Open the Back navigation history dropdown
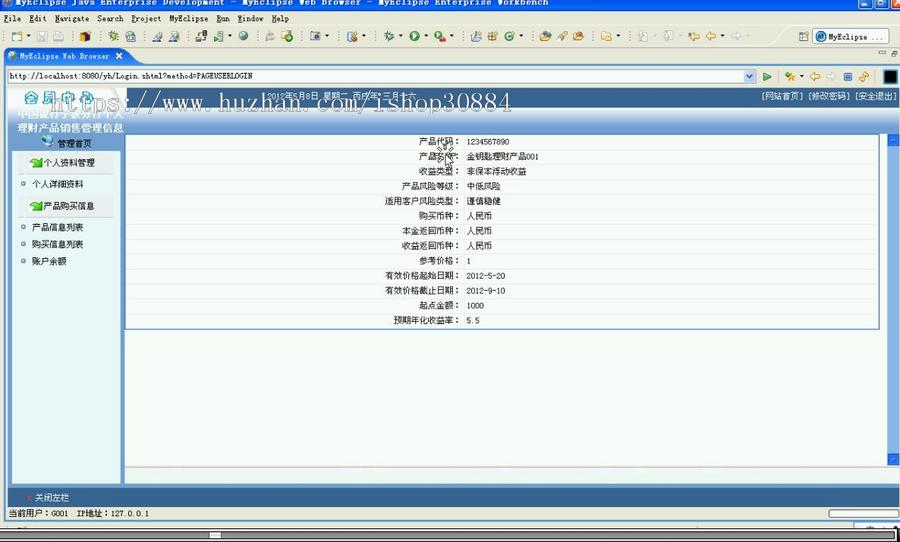900x542 pixels. pos(722,36)
